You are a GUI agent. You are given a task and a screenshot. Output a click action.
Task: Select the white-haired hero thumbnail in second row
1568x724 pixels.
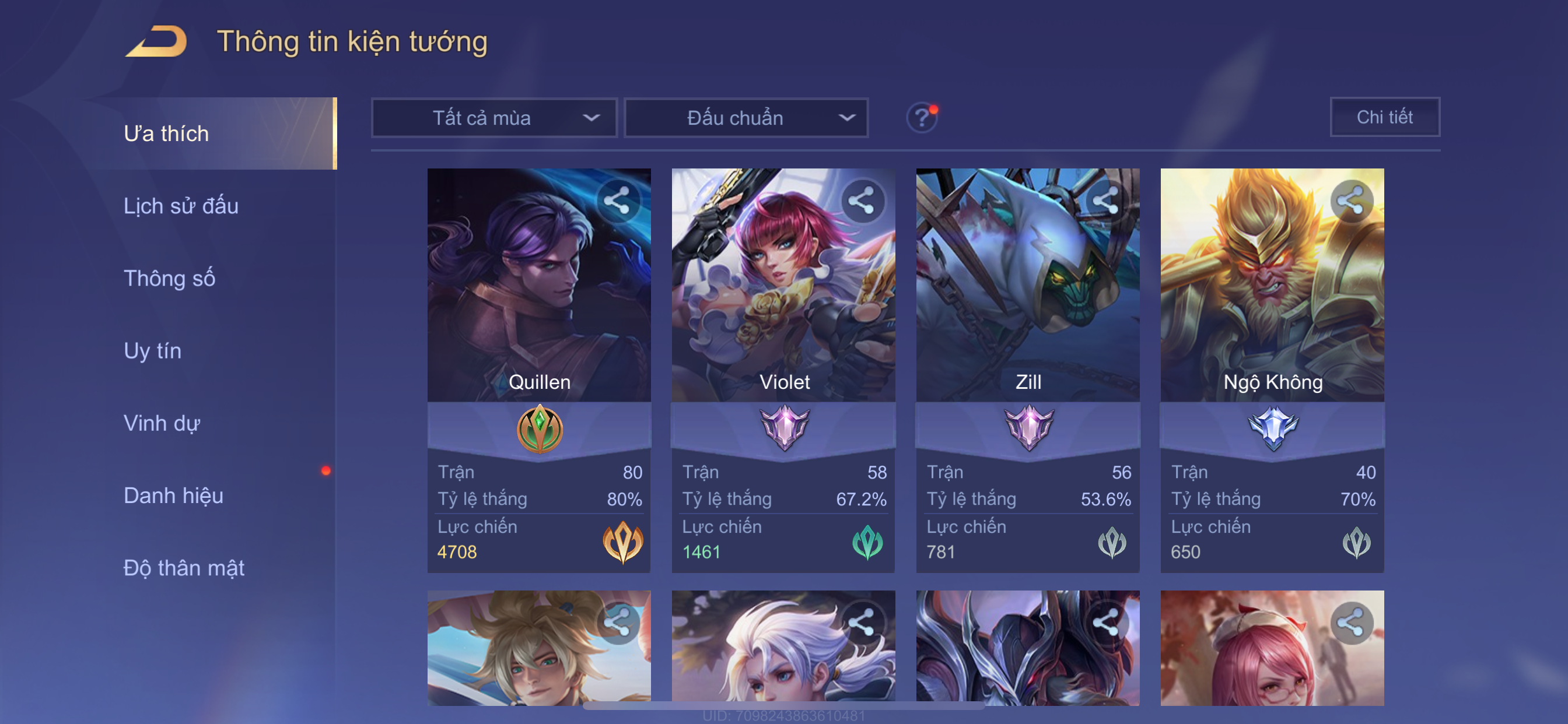coord(783,648)
